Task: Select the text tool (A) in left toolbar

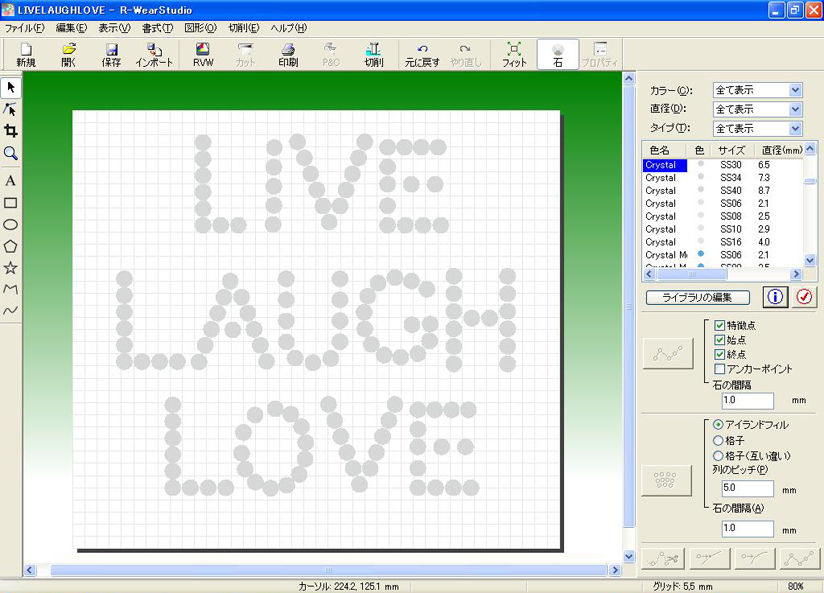Action: click(10, 181)
